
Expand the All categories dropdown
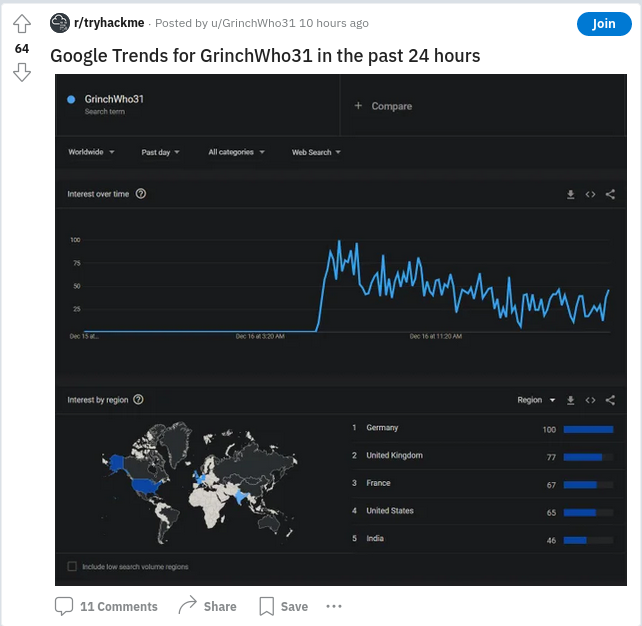(x=237, y=152)
